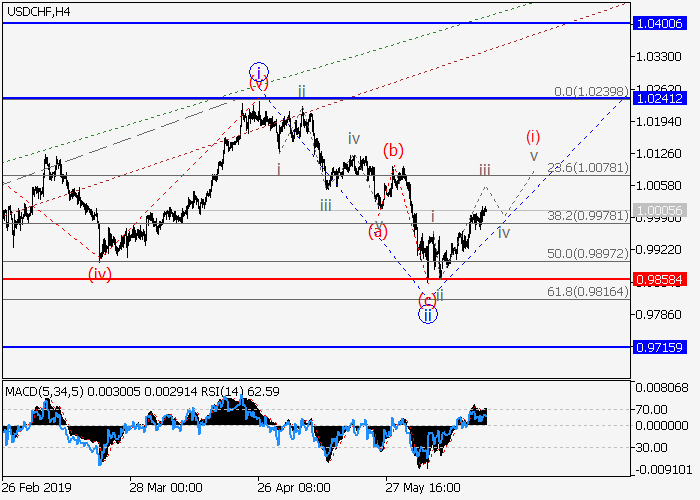700x500 pixels.
Task: Click the 0.0(1.02398) Fibonacci level label
Action: pos(591,92)
